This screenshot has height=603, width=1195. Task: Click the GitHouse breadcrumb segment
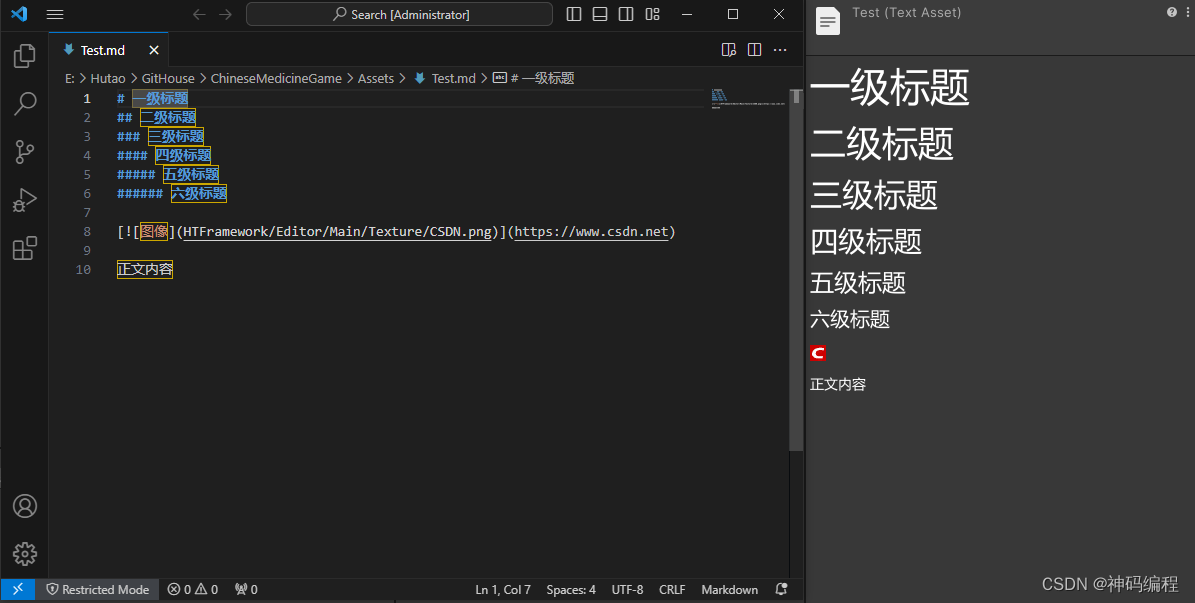[168, 79]
